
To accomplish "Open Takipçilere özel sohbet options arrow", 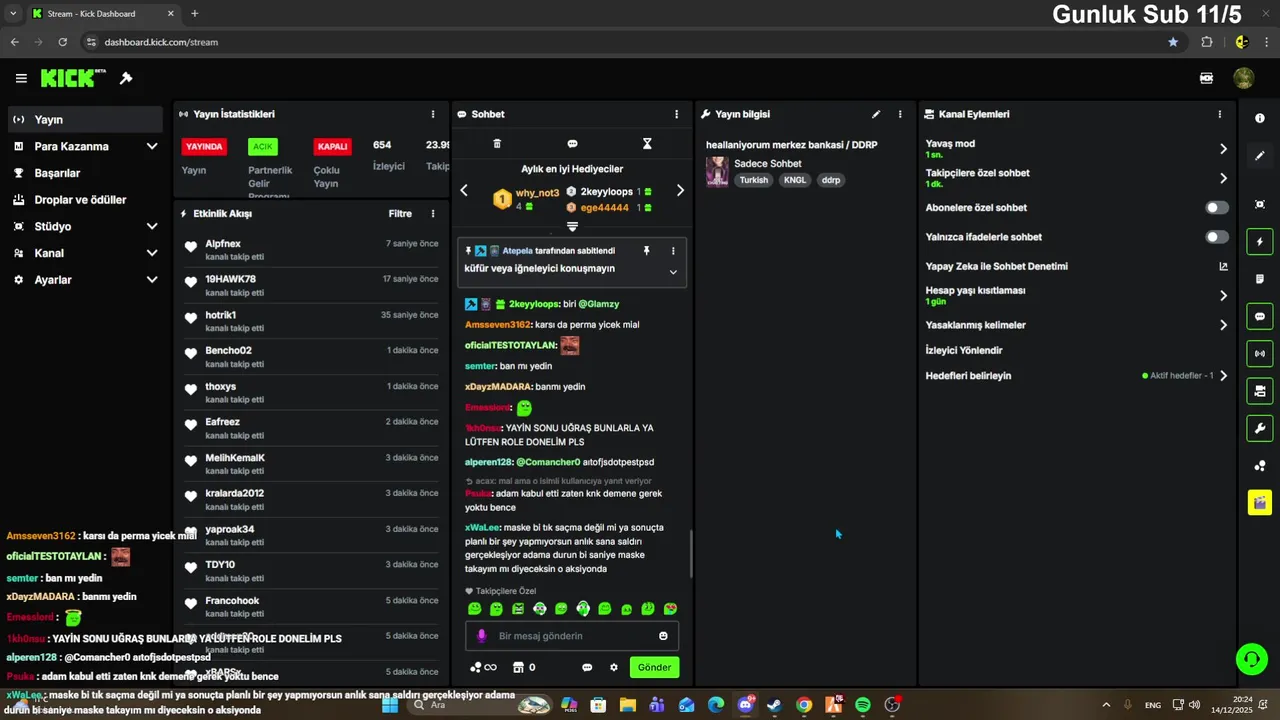I will pyautogui.click(x=1223, y=178).
